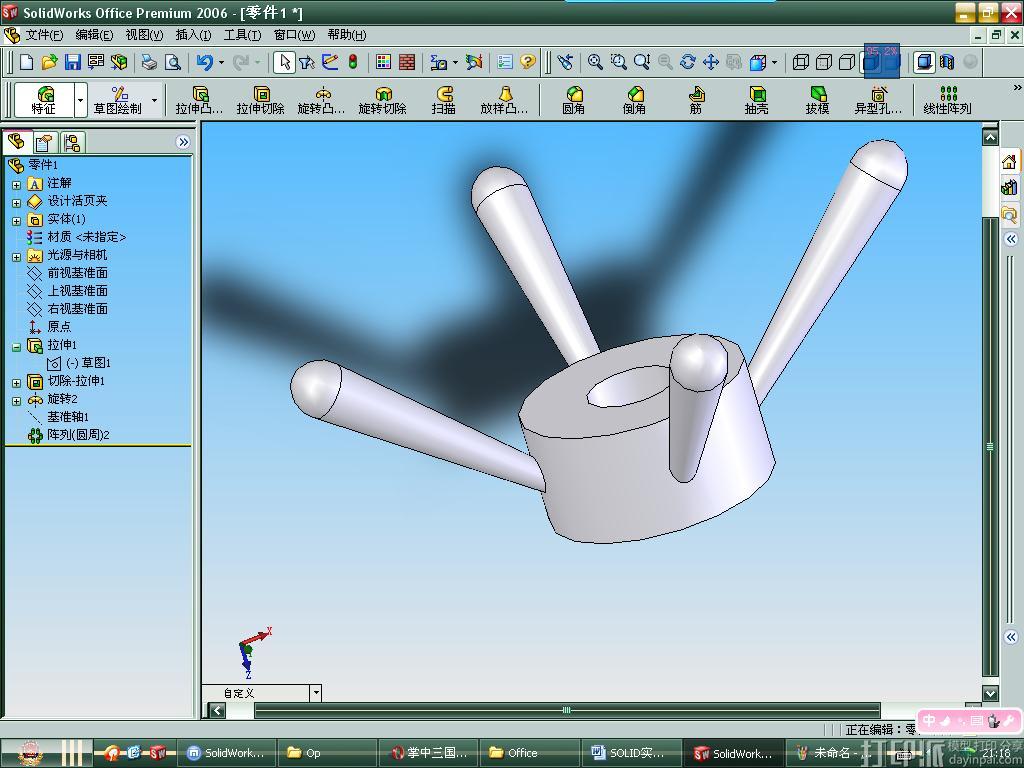The width and height of the screenshot is (1024, 768).
Task: Switch to the PropertyManager tab
Action: [45, 142]
